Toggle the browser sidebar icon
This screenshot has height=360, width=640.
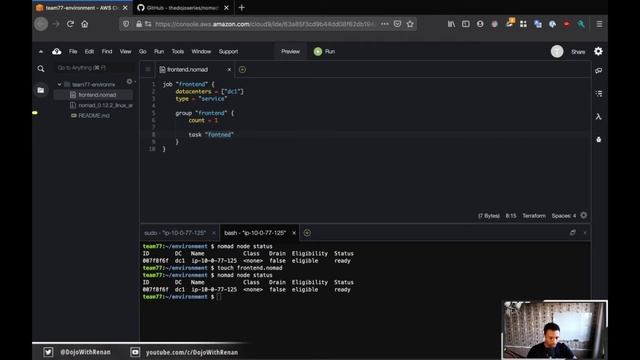[x=466, y=24]
